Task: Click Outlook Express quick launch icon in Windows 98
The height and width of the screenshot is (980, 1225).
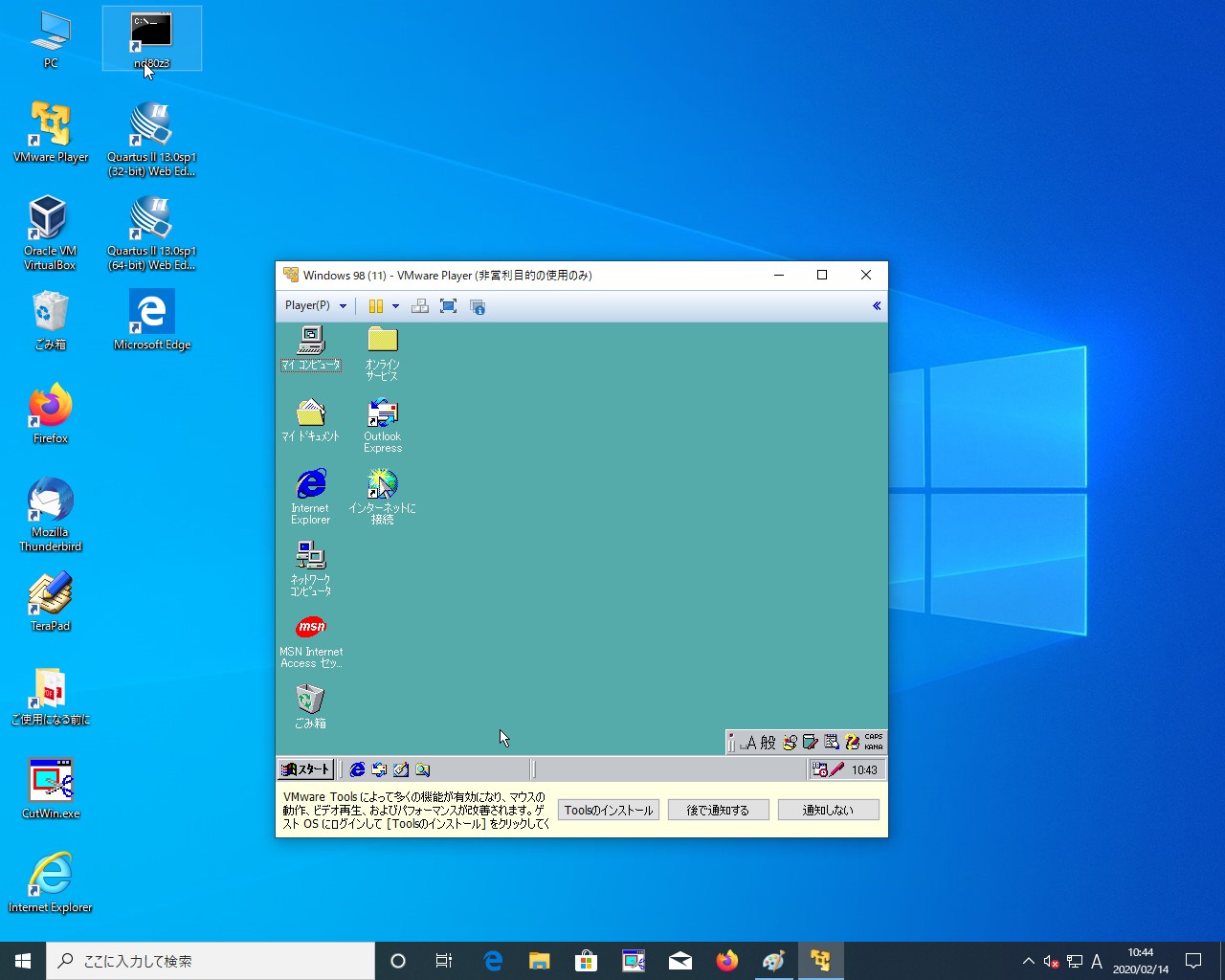Action: tap(379, 769)
